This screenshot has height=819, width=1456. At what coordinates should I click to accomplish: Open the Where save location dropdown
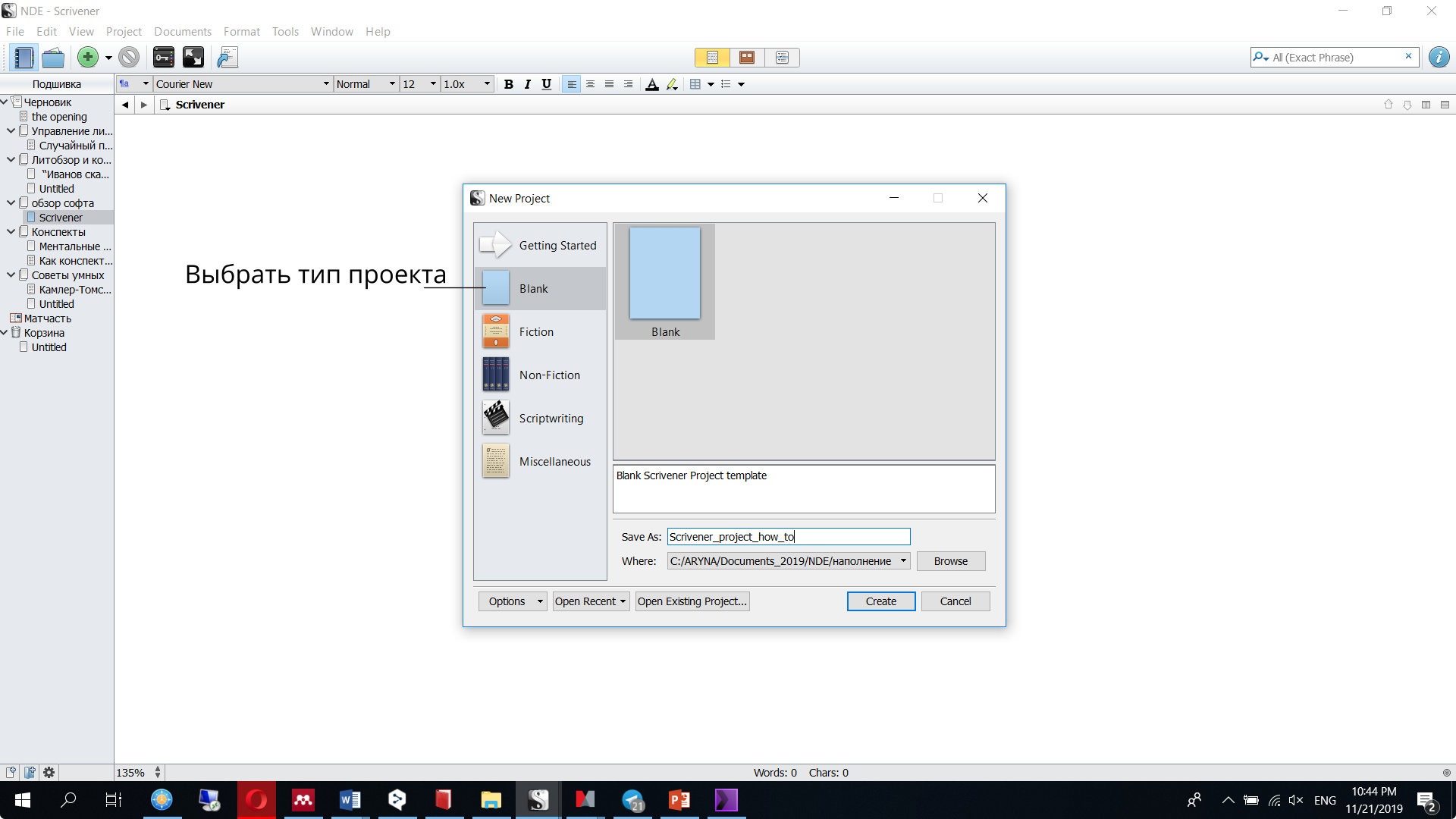click(903, 561)
